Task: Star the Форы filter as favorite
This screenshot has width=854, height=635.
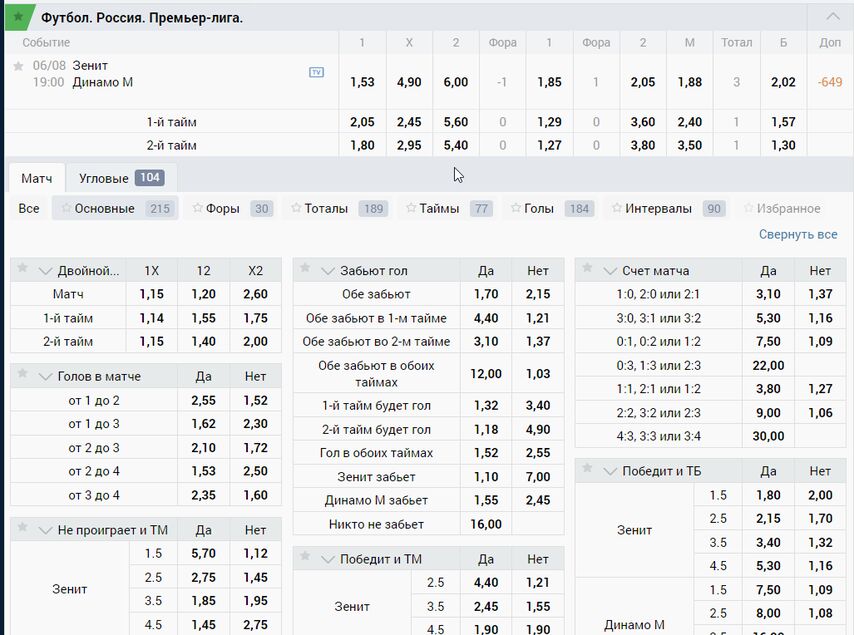Action: point(198,207)
